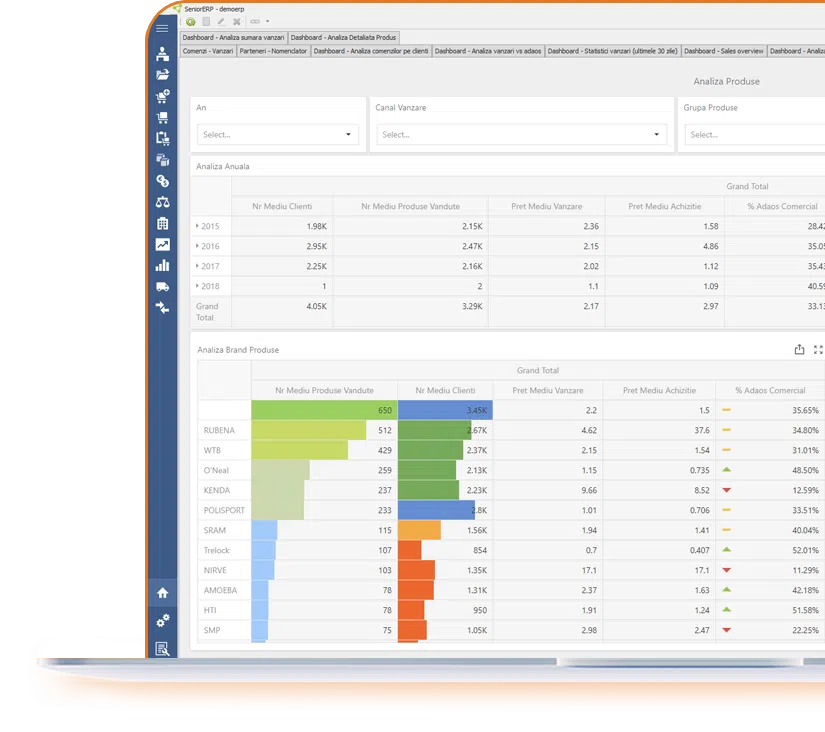Image resolution: width=825 pixels, height=732 pixels.
Task: Maximize the Analiza Brand Produse panel
Action: coord(818,349)
